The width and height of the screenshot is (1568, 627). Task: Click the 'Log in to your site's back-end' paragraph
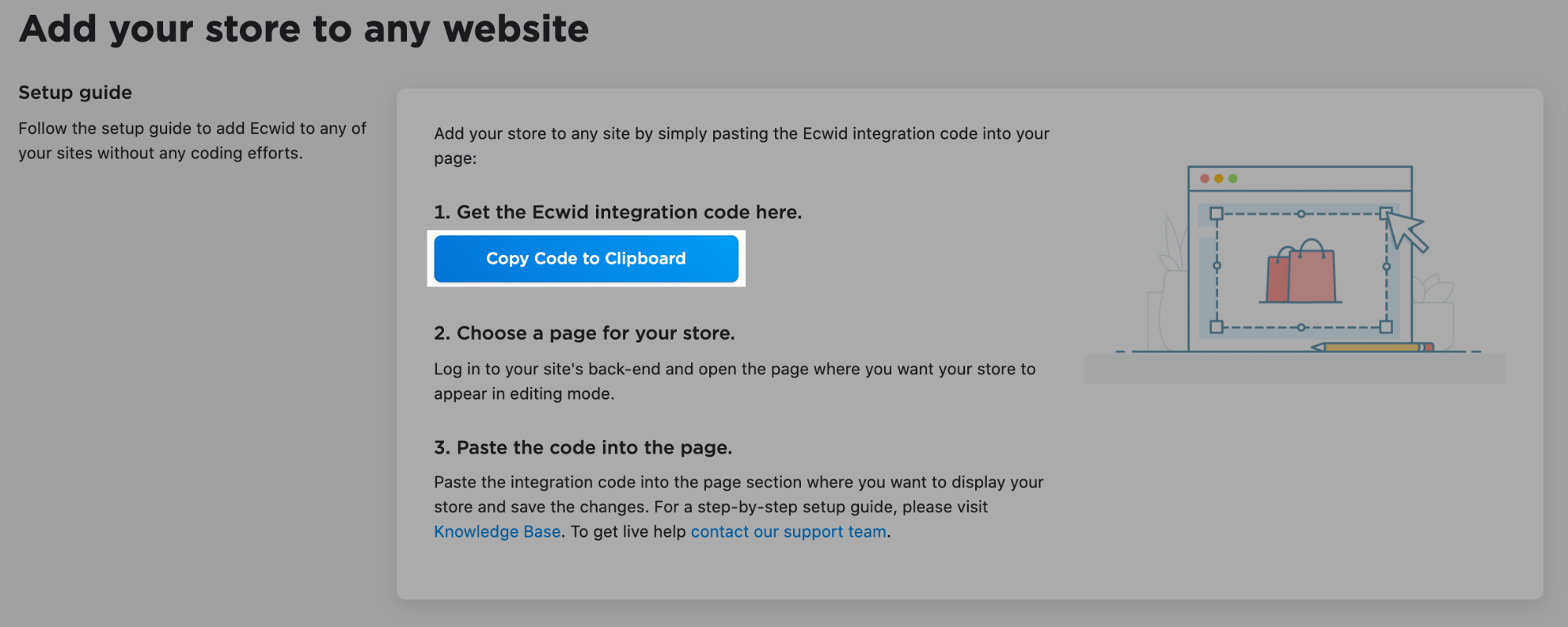[734, 381]
